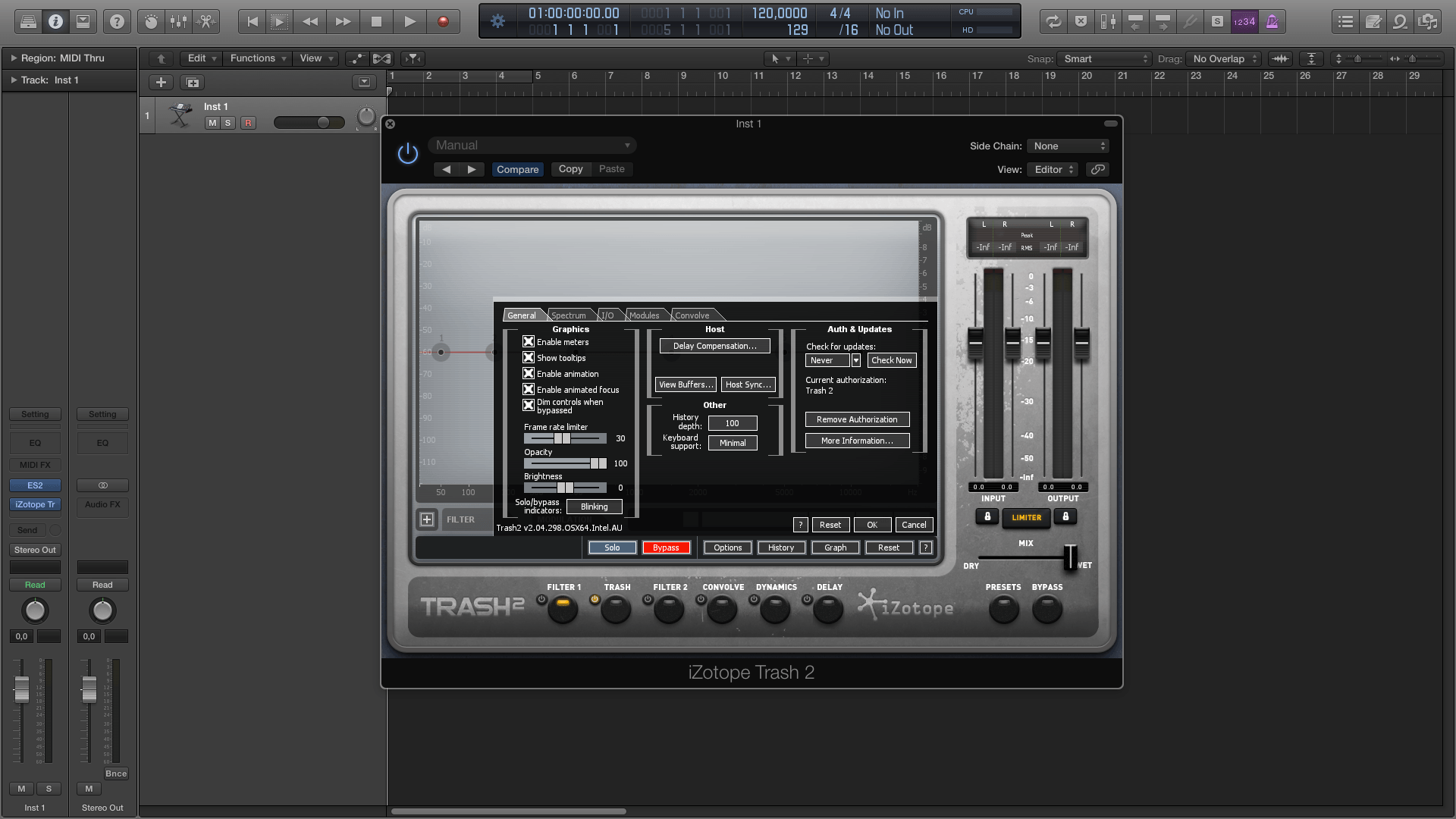Open the Edit menu in tracks area
This screenshot has width=1456, height=819.
coord(201,58)
